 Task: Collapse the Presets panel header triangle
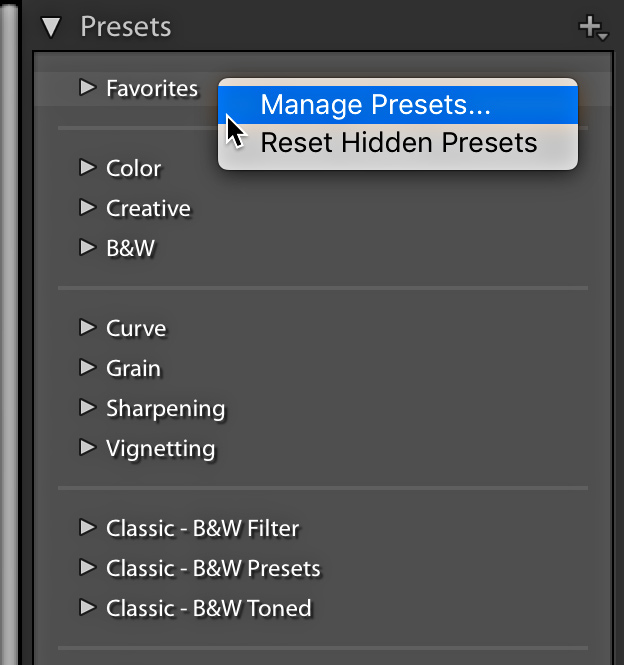click(x=51, y=27)
